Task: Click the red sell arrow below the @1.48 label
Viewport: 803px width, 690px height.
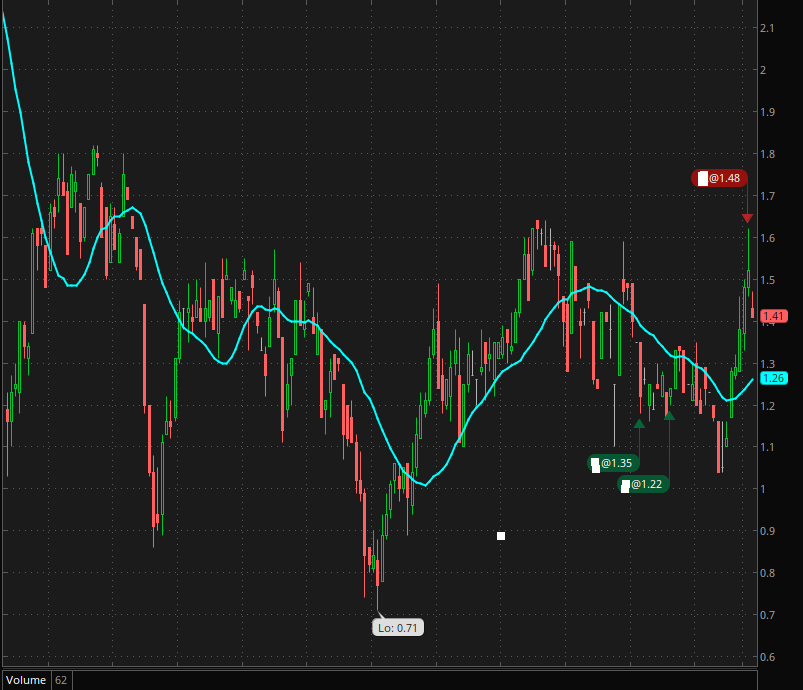Action: click(747, 218)
